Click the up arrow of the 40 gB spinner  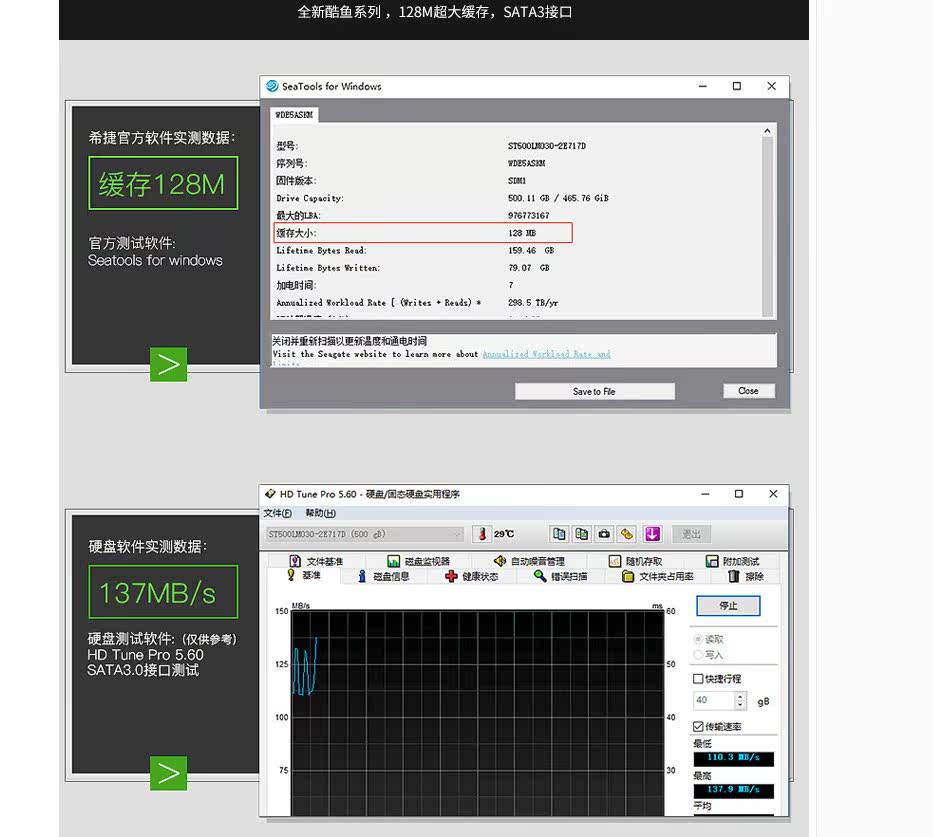[x=740, y=696]
